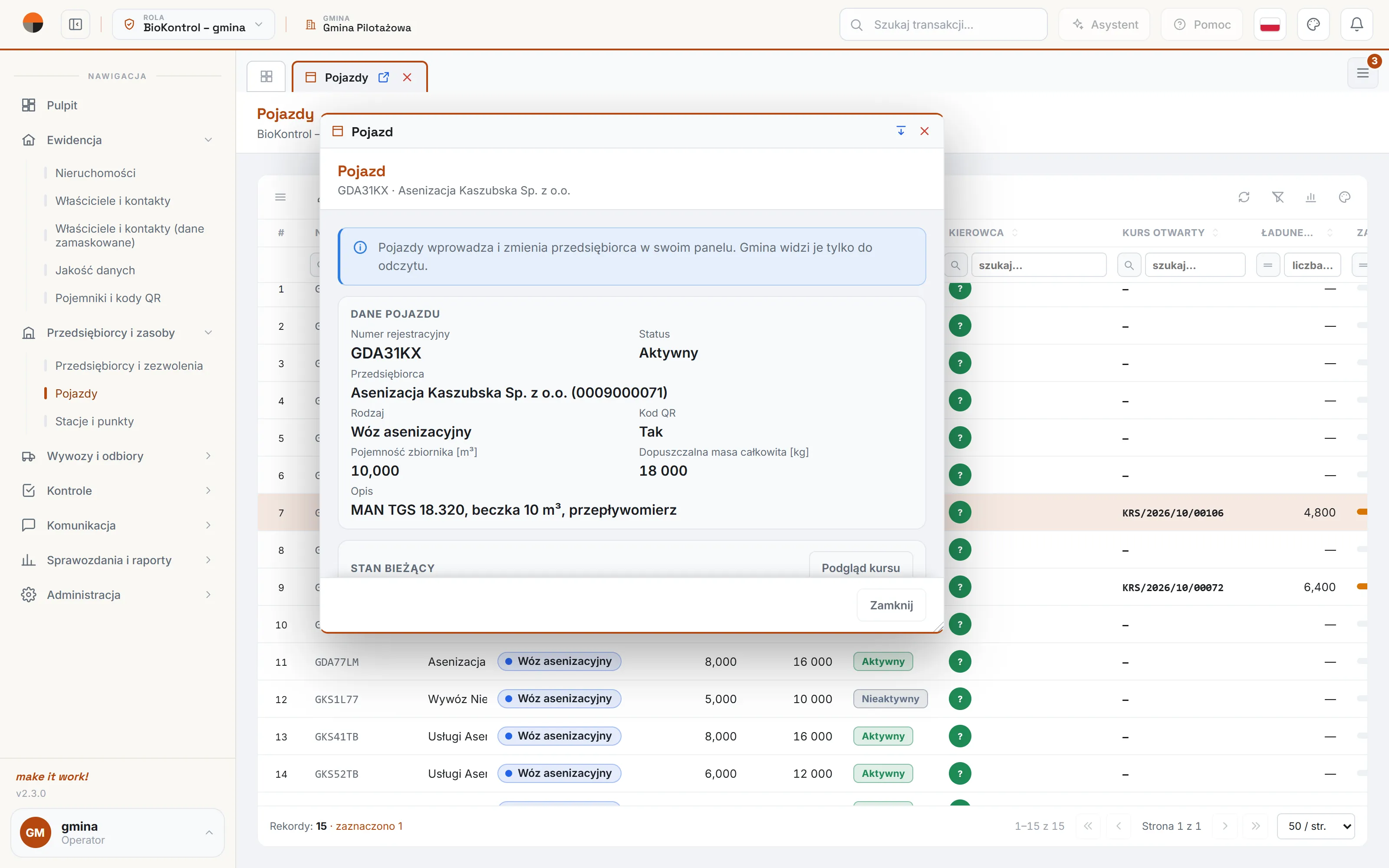The height and width of the screenshot is (868, 1389).
Task: Click the Szukaj transakcji search field
Action: [943, 25]
